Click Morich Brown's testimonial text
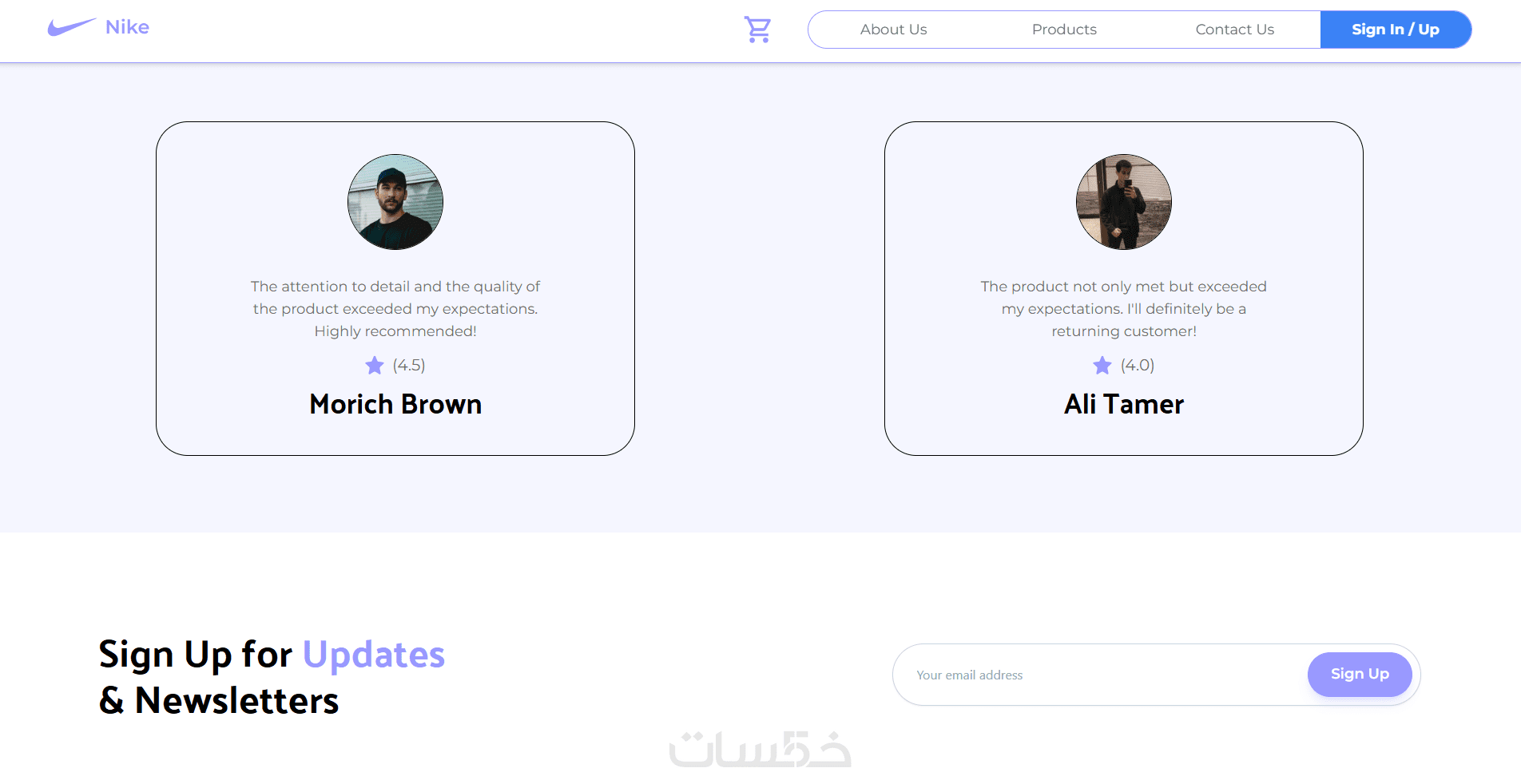The width and height of the screenshot is (1521, 784). [x=395, y=308]
